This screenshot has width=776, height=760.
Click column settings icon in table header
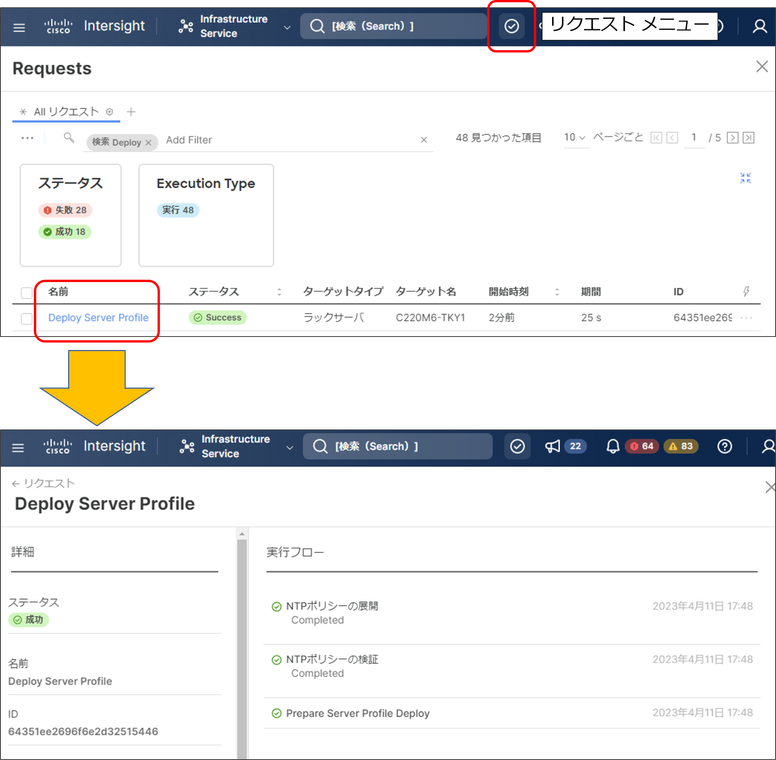(746, 291)
